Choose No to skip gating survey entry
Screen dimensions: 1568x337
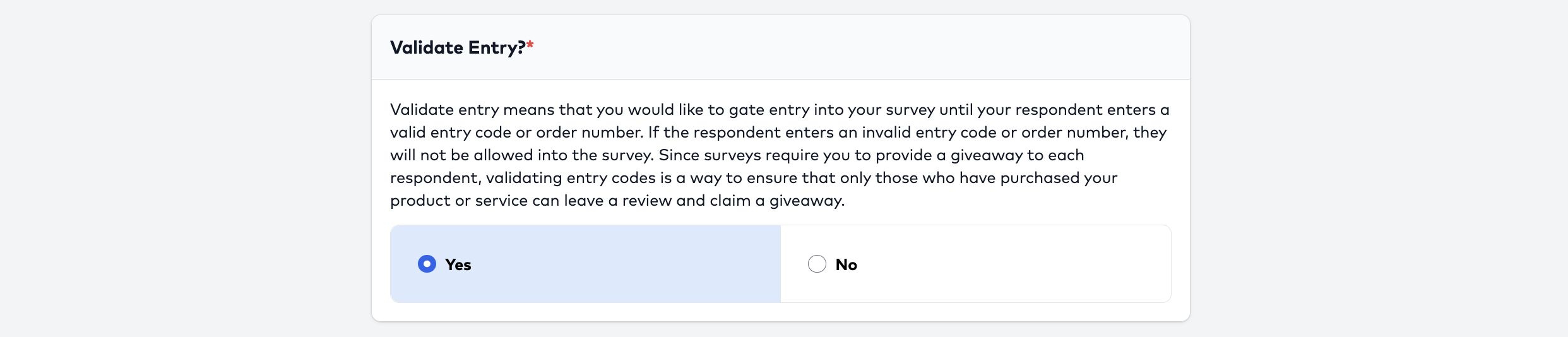(817, 264)
